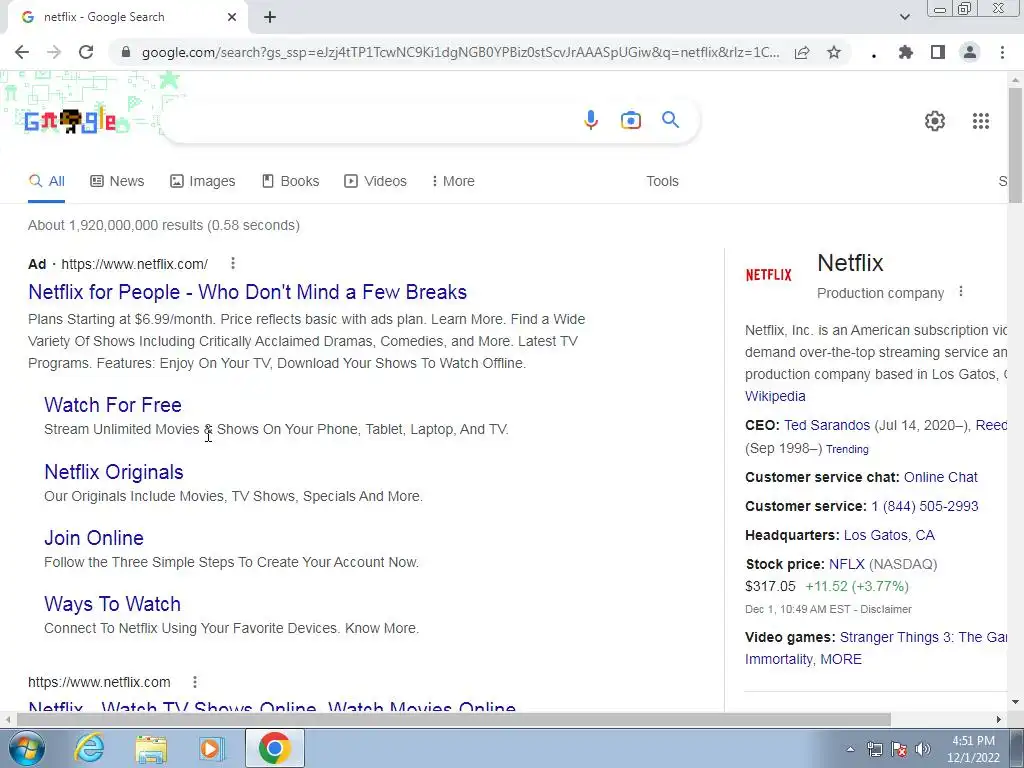1024x768 pixels.
Task: Search by image with camera icon
Action: [631, 120]
